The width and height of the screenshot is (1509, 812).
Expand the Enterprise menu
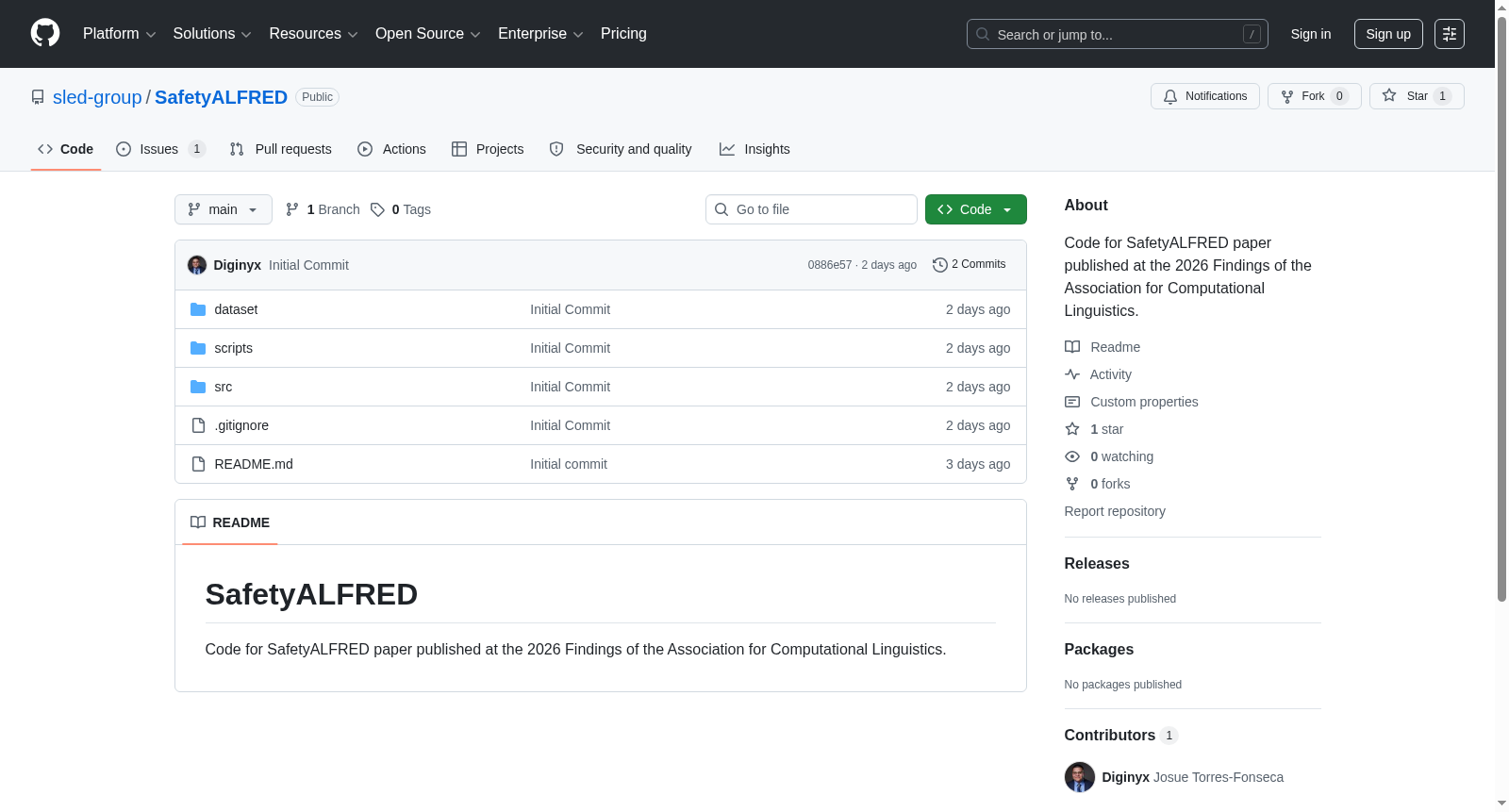[540, 34]
